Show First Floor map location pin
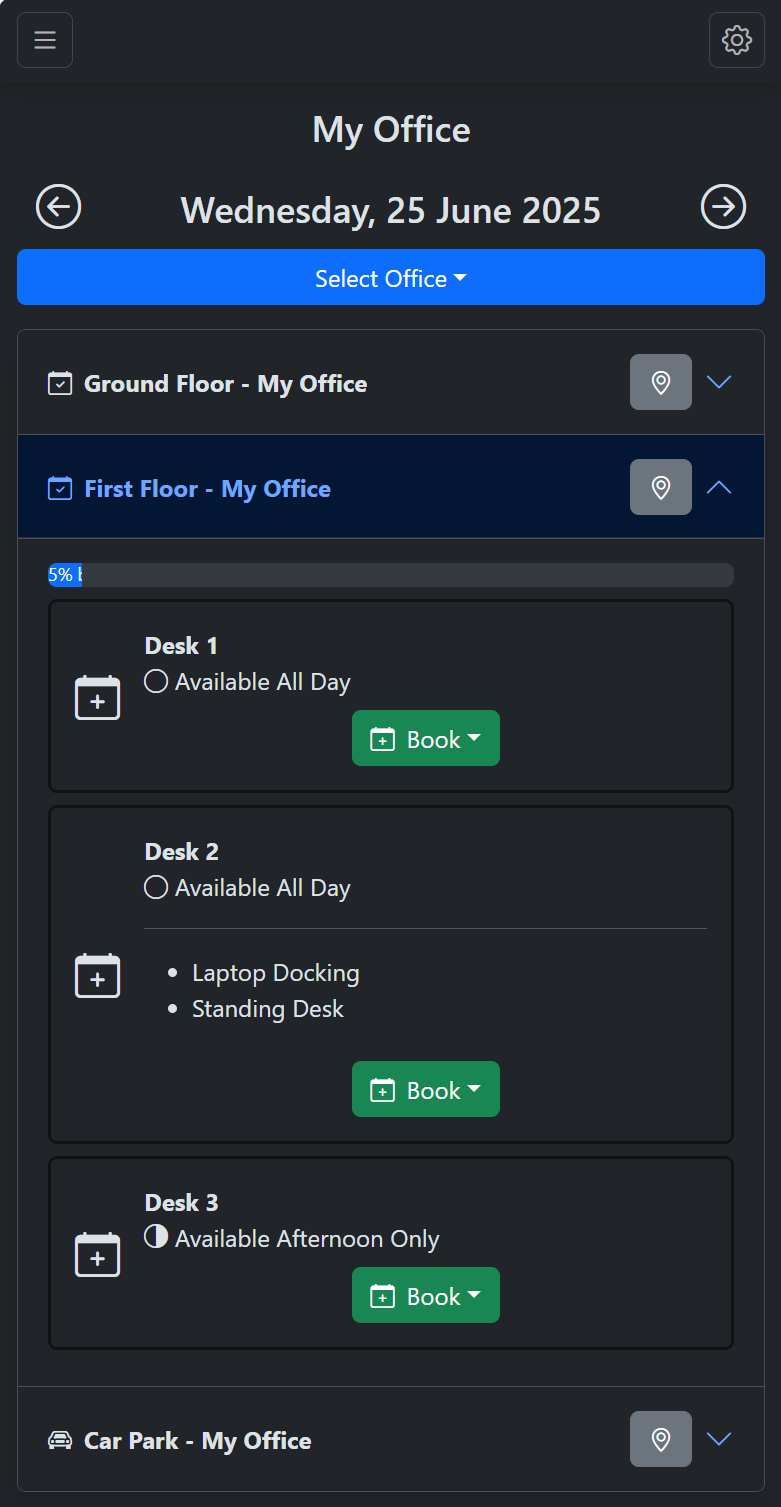 pos(660,487)
